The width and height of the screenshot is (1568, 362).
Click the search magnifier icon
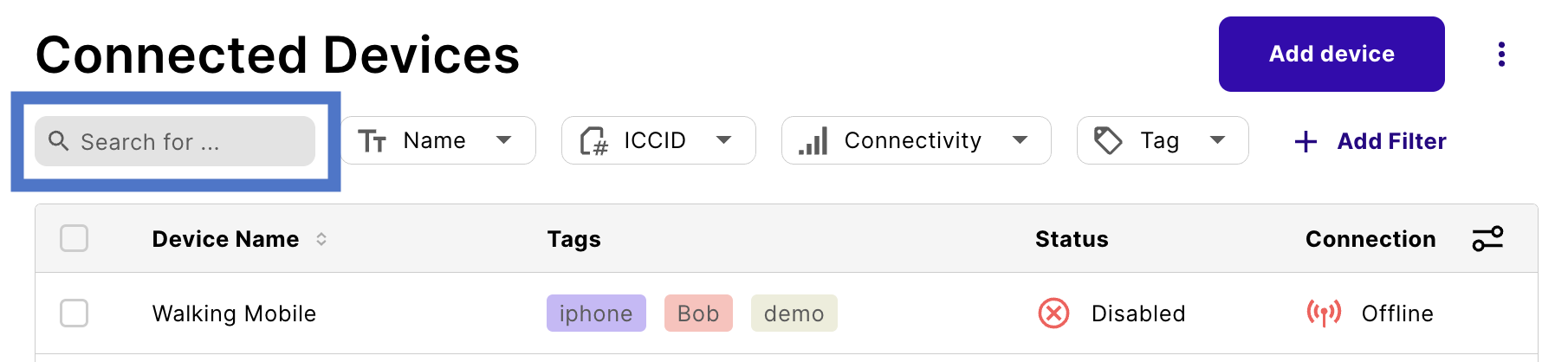point(58,140)
